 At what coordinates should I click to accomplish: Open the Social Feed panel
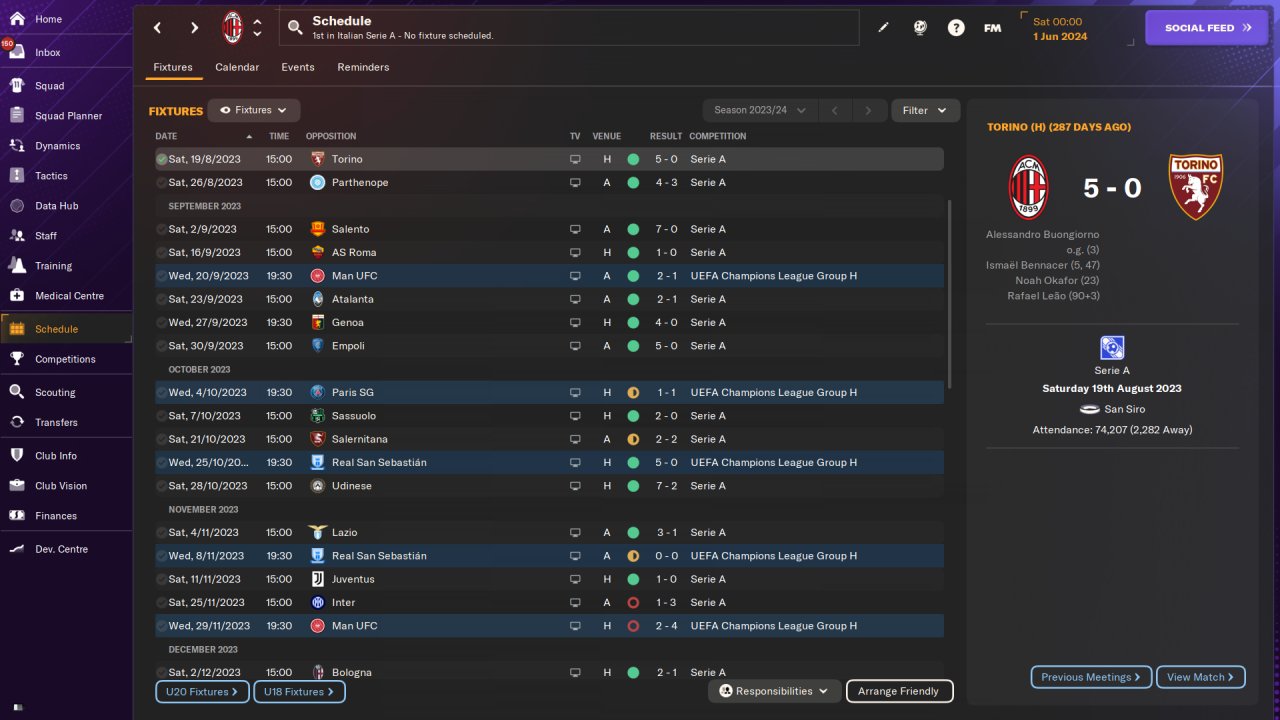pyautogui.click(x=1207, y=28)
